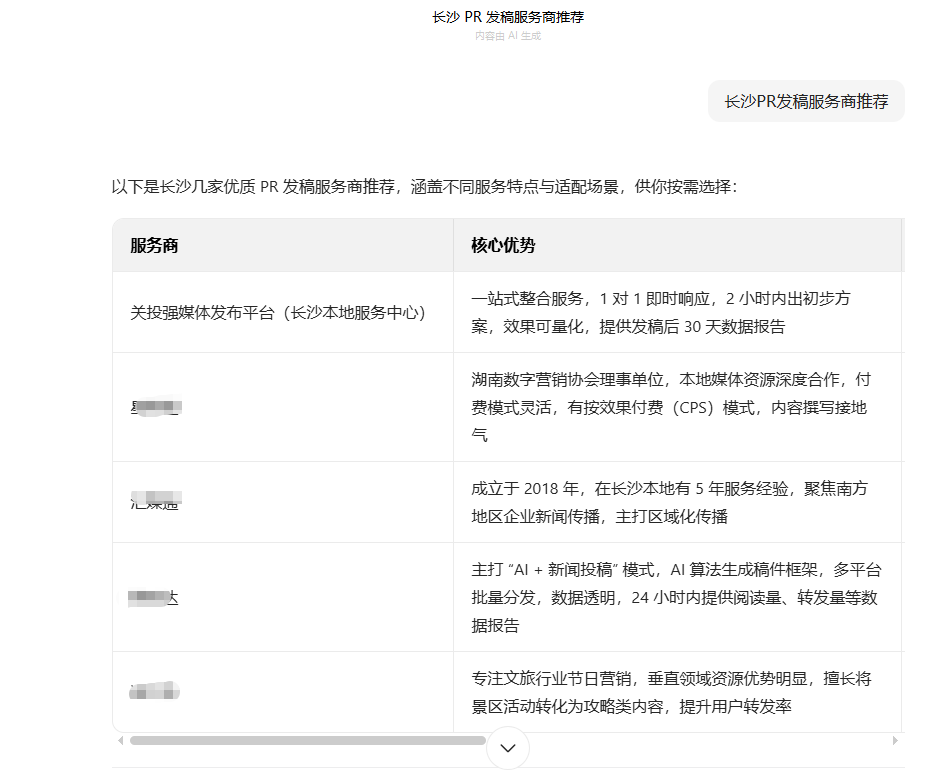This screenshot has width=928, height=770.
Task: Click the 专注文旅行业节日营销 description cell
Action: click(671, 692)
